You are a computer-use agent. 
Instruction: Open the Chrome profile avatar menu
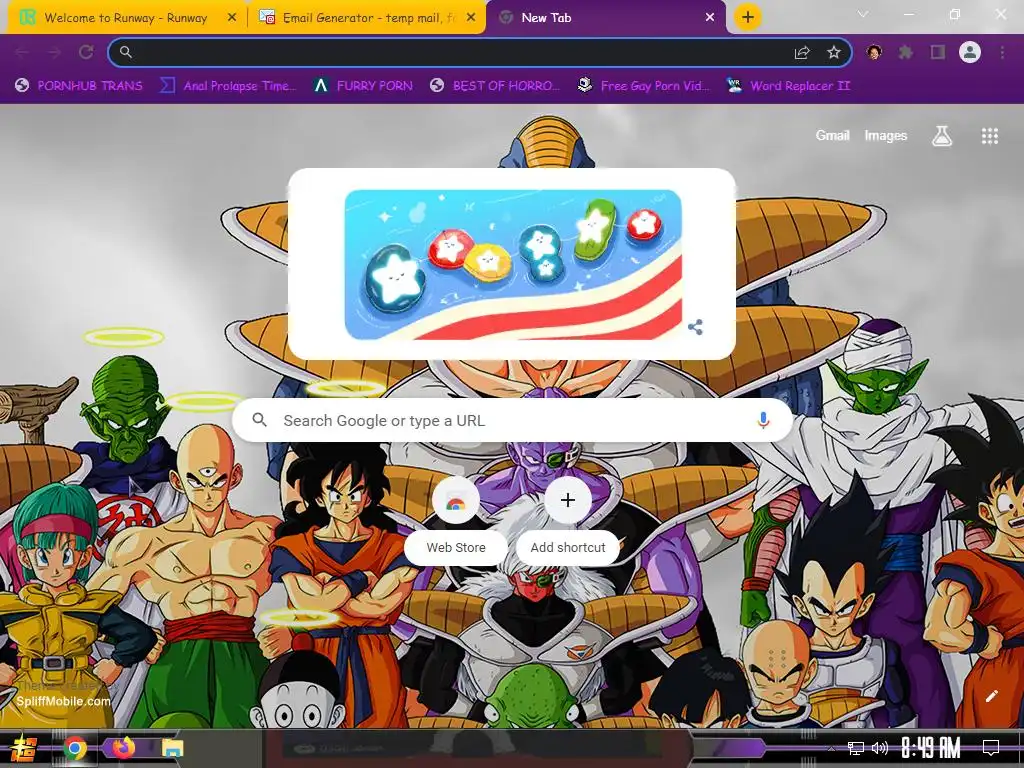970,52
